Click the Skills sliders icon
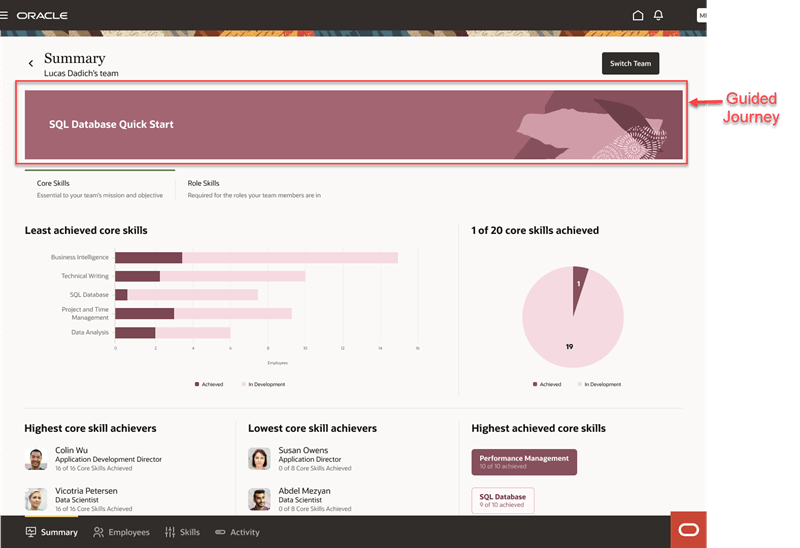Viewport: 800px width, 548px height. 170,532
